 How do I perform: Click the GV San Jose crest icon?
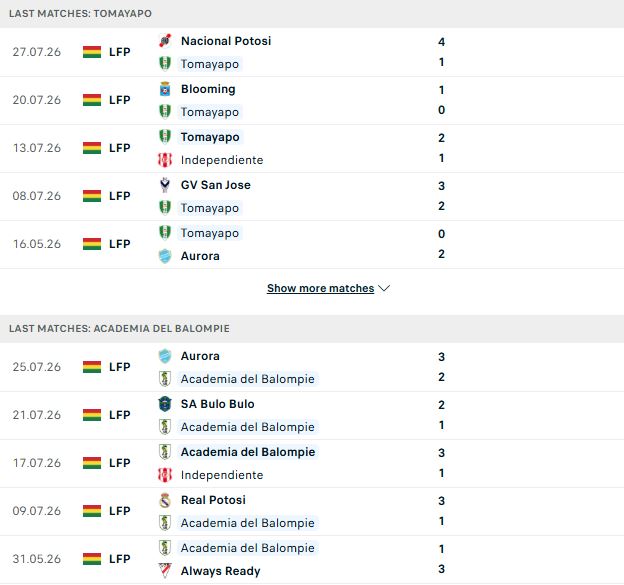pyautogui.click(x=165, y=185)
